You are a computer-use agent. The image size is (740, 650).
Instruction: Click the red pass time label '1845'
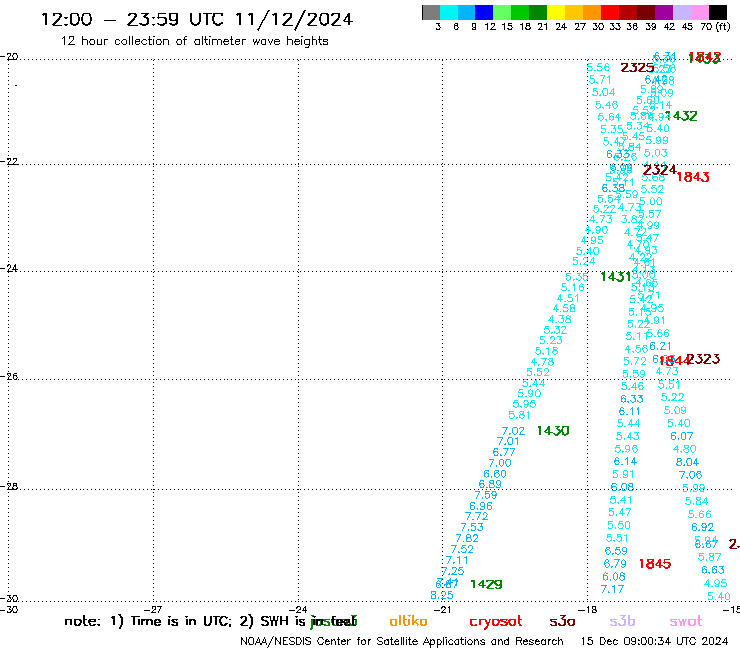click(655, 564)
